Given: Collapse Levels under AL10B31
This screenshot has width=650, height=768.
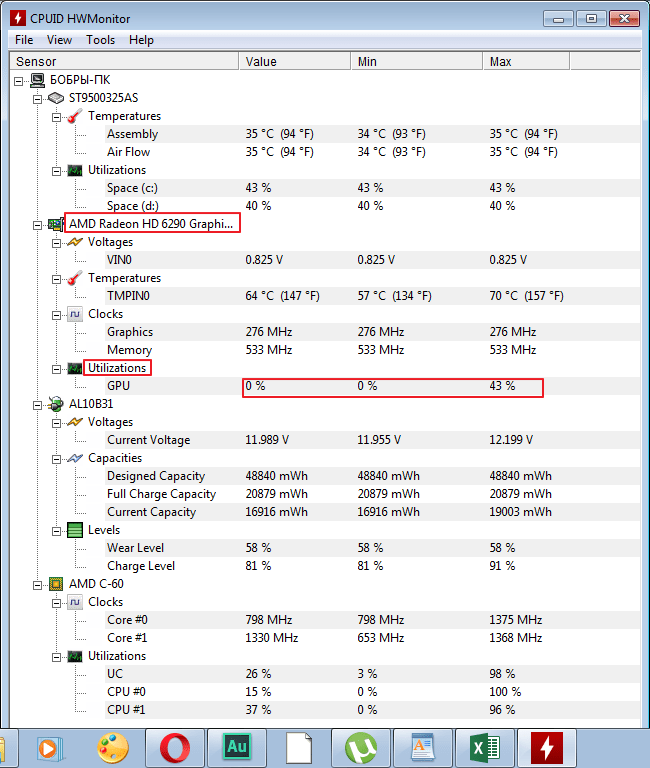Looking at the screenshot, I should click(57, 531).
